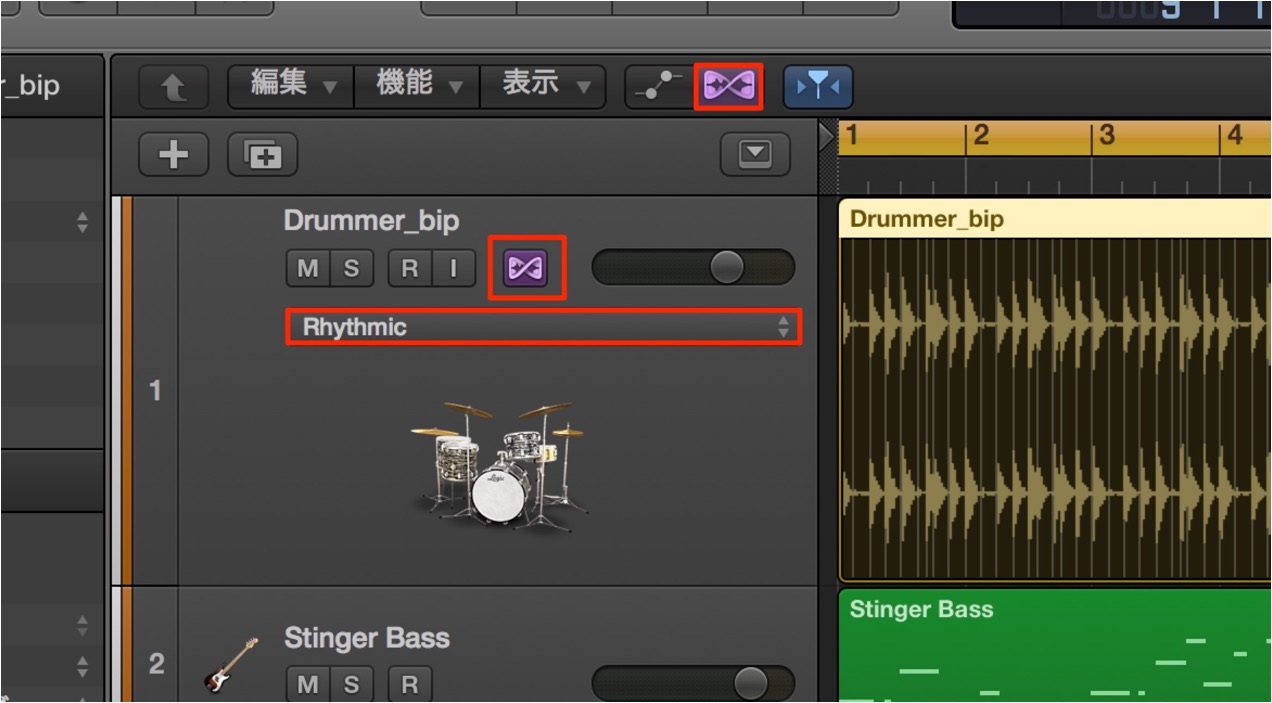Open global tracks disclosure dropdown button
1272x703 pixels.
pyautogui.click(x=756, y=154)
